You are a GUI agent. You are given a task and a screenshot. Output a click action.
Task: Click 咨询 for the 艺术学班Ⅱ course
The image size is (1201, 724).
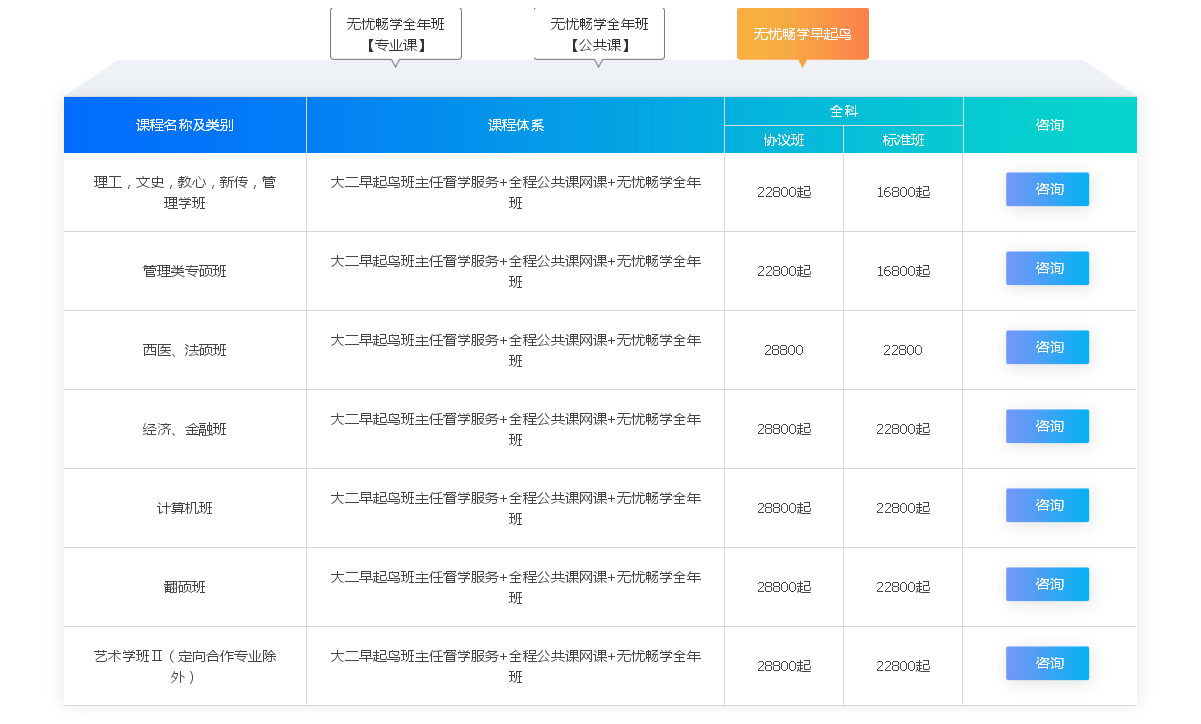(x=1047, y=663)
